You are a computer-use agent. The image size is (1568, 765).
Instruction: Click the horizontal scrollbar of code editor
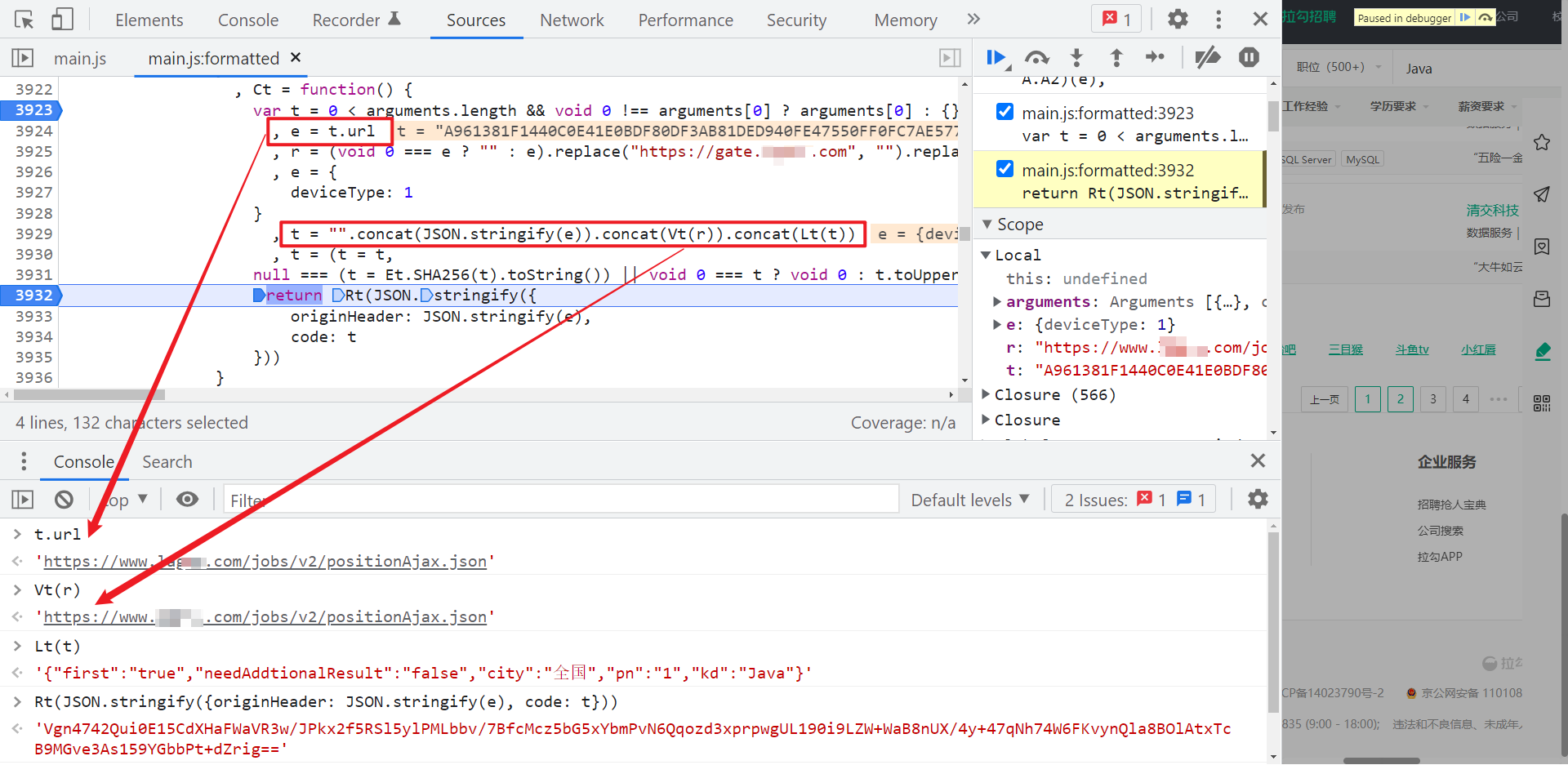[x=89, y=394]
